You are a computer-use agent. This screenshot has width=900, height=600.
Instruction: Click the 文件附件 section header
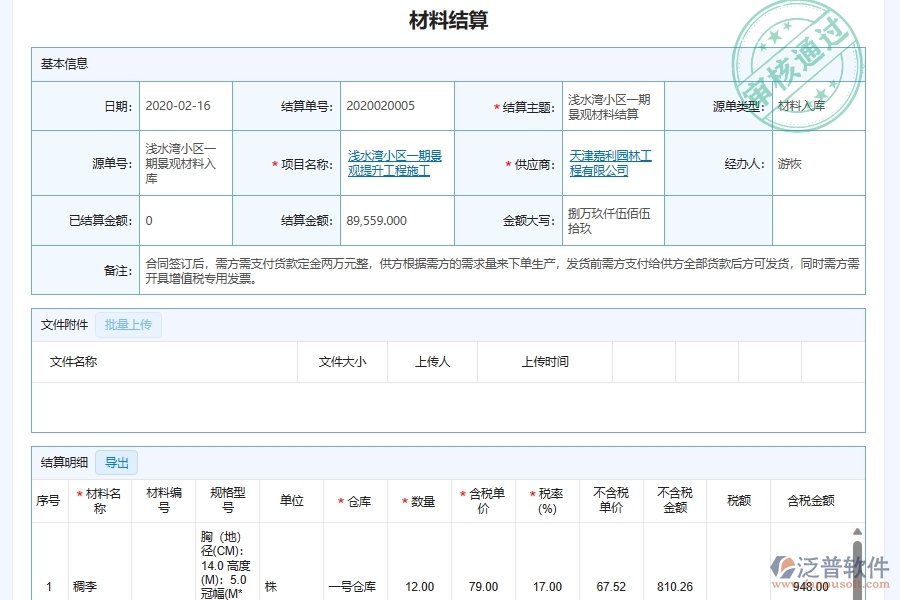[62, 324]
